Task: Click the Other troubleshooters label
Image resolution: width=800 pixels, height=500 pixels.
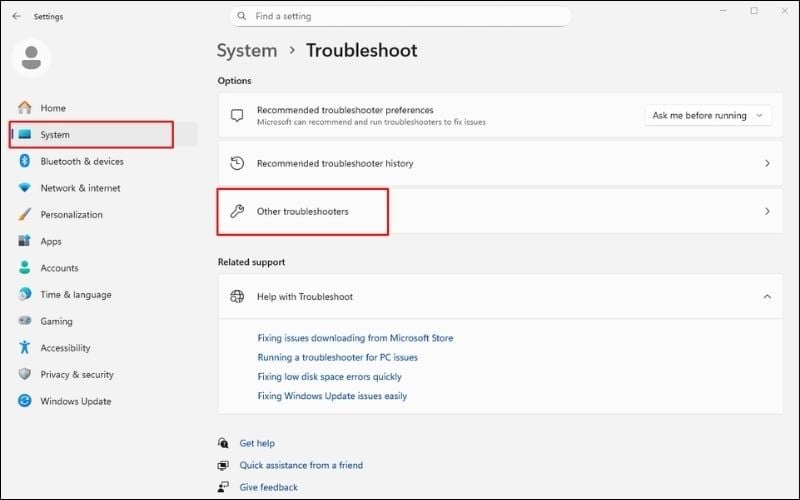Action: click(x=303, y=211)
